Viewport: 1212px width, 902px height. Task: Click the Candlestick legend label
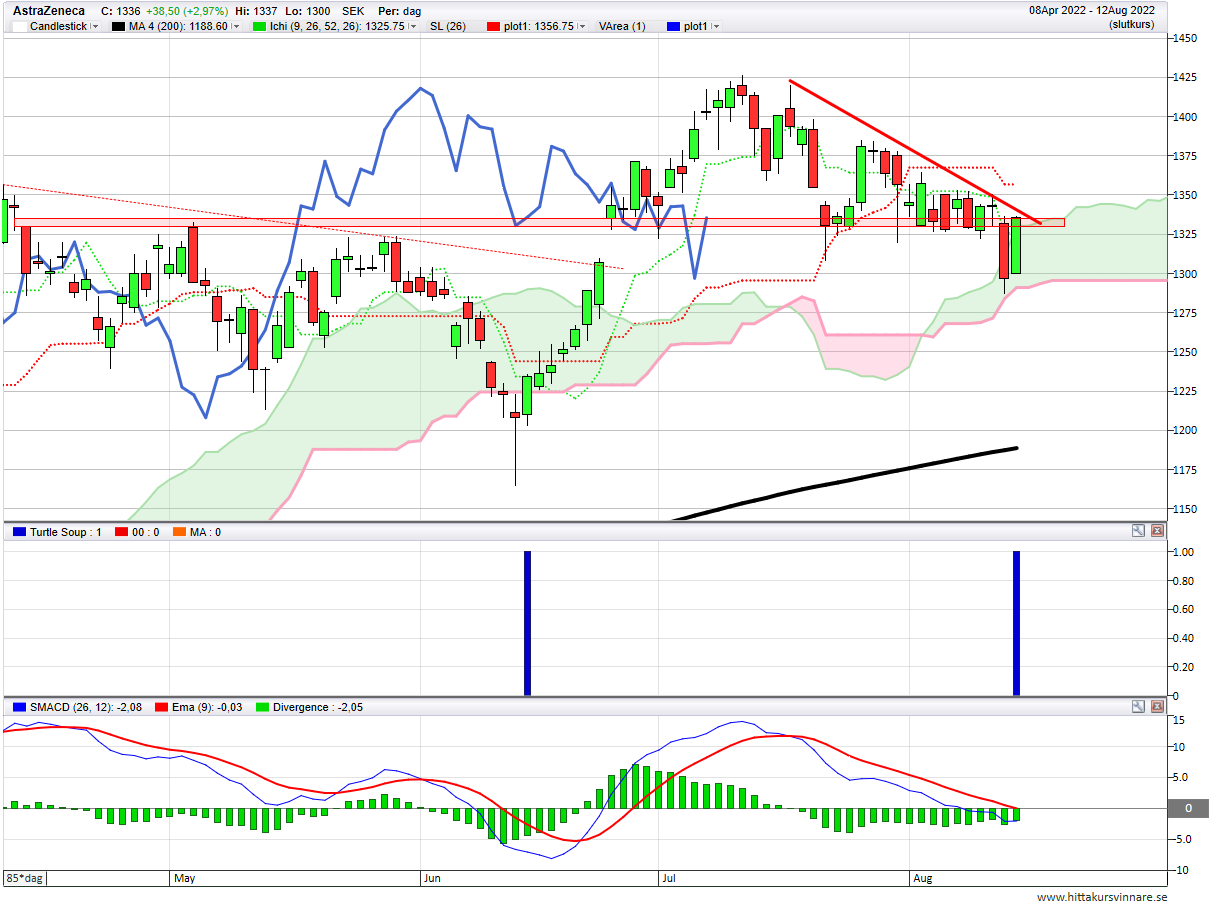click(58, 27)
